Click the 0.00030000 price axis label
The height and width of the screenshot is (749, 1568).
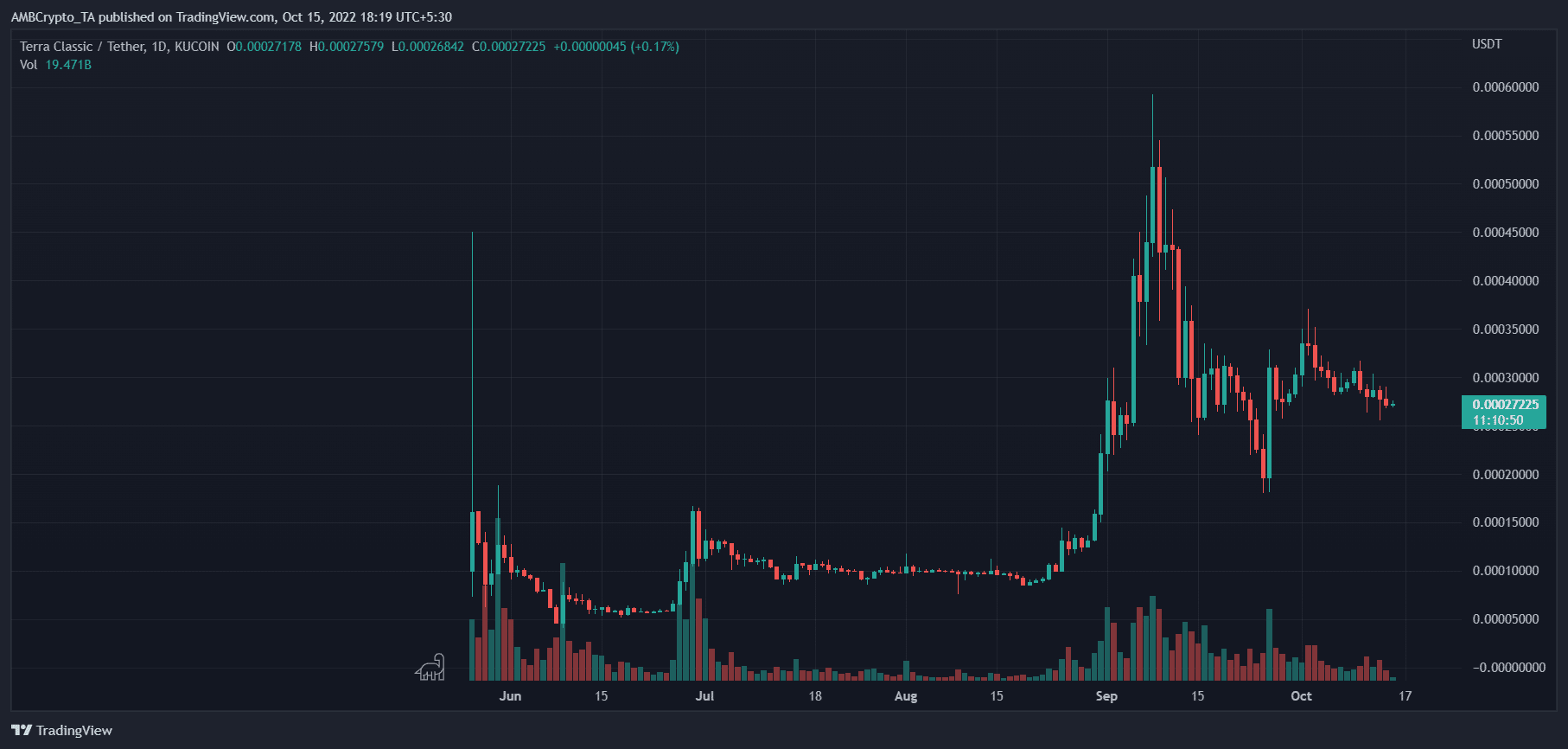point(1506,378)
